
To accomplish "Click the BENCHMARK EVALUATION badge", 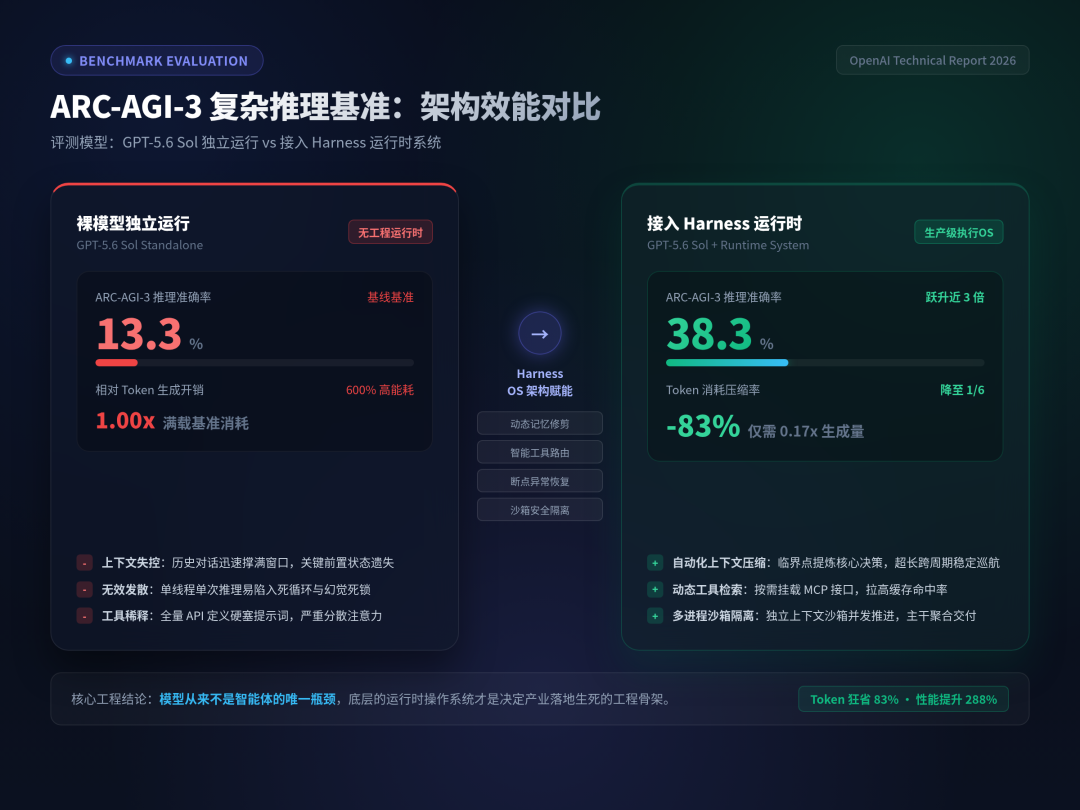I will pyautogui.click(x=157, y=61).
